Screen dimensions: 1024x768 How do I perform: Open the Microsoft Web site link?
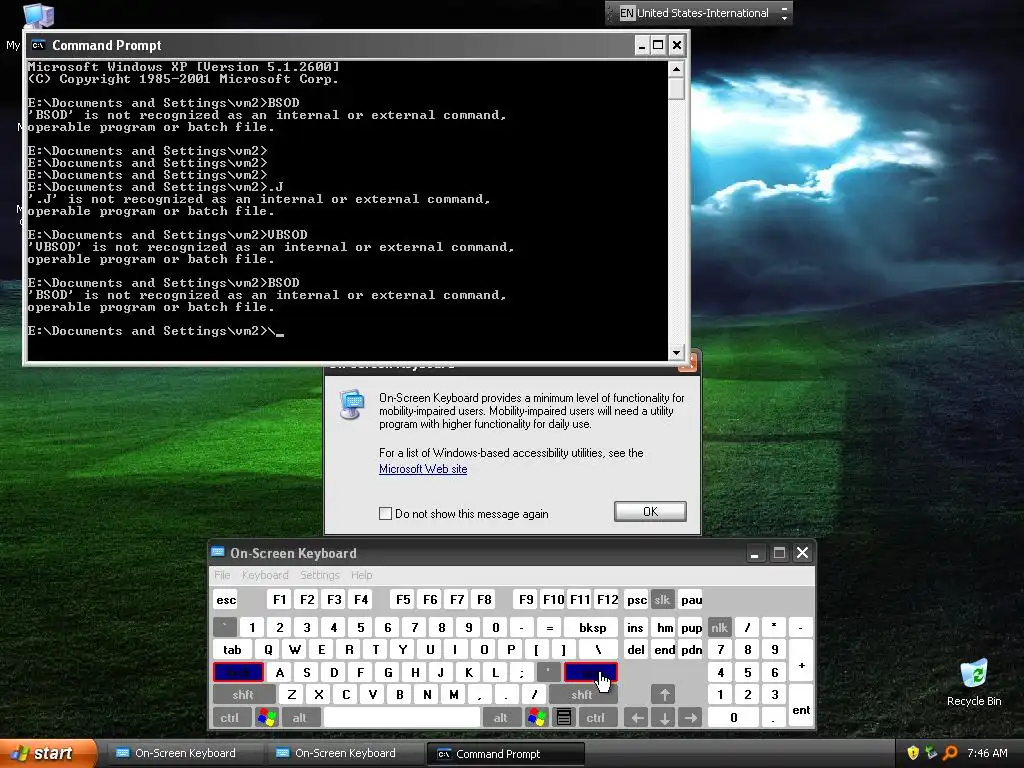pyautogui.click(x=423, y=469)
